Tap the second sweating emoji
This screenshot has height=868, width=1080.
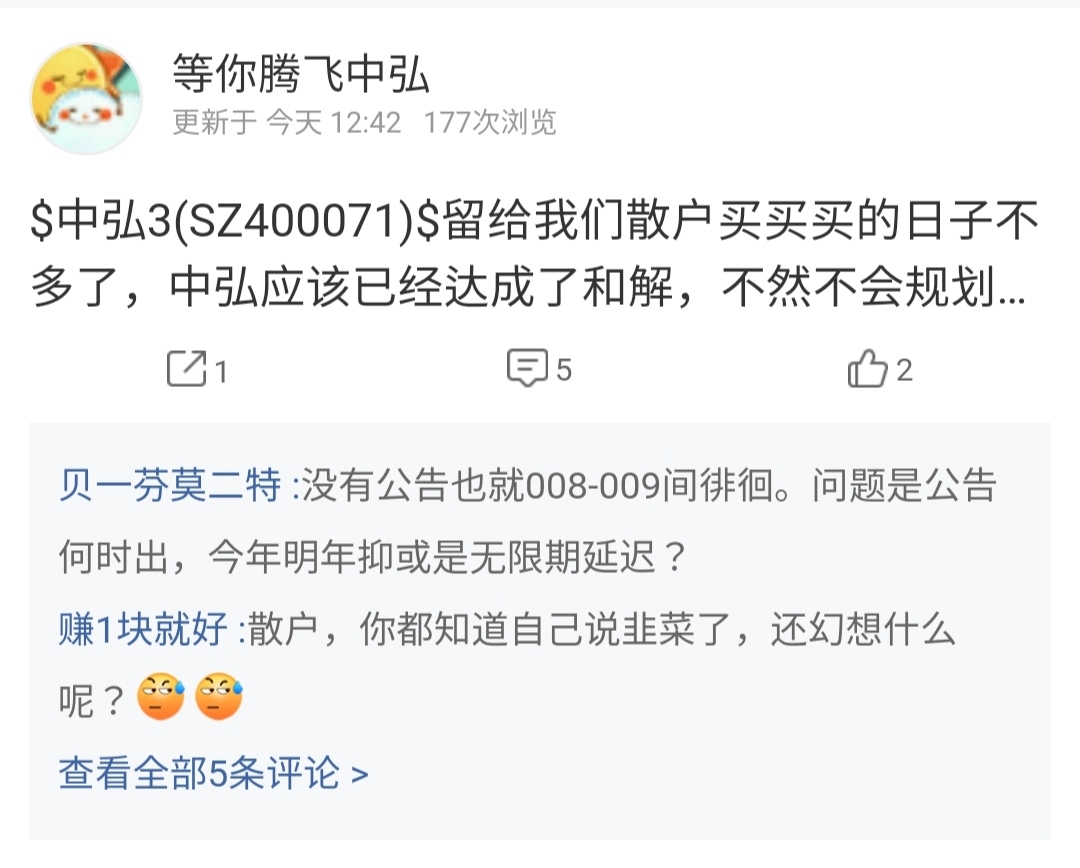click(218, 696)
